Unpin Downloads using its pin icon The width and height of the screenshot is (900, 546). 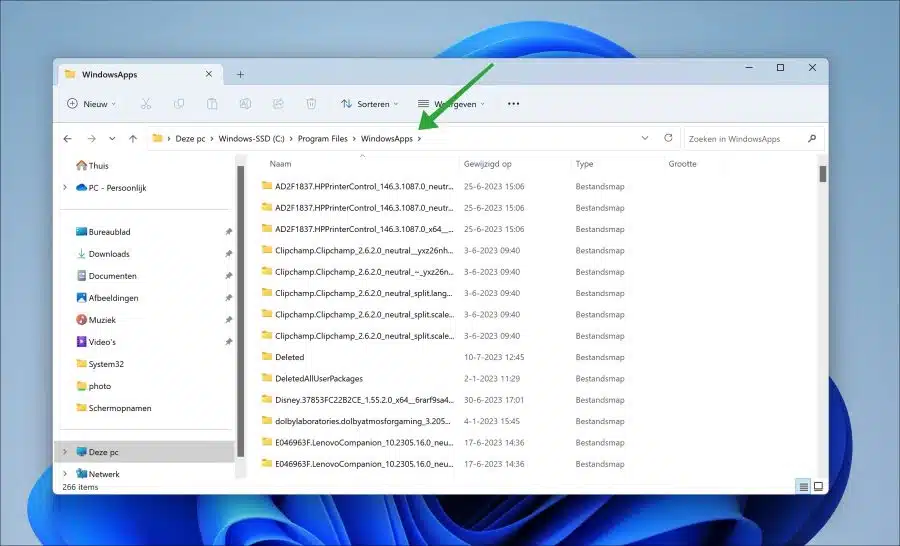tap(228, 254)
